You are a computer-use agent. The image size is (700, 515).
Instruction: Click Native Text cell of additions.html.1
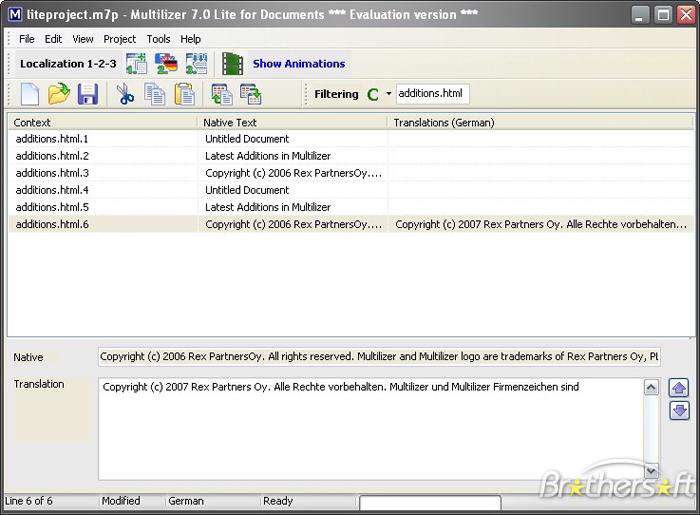pyautogui.click(x=292, y=139)
